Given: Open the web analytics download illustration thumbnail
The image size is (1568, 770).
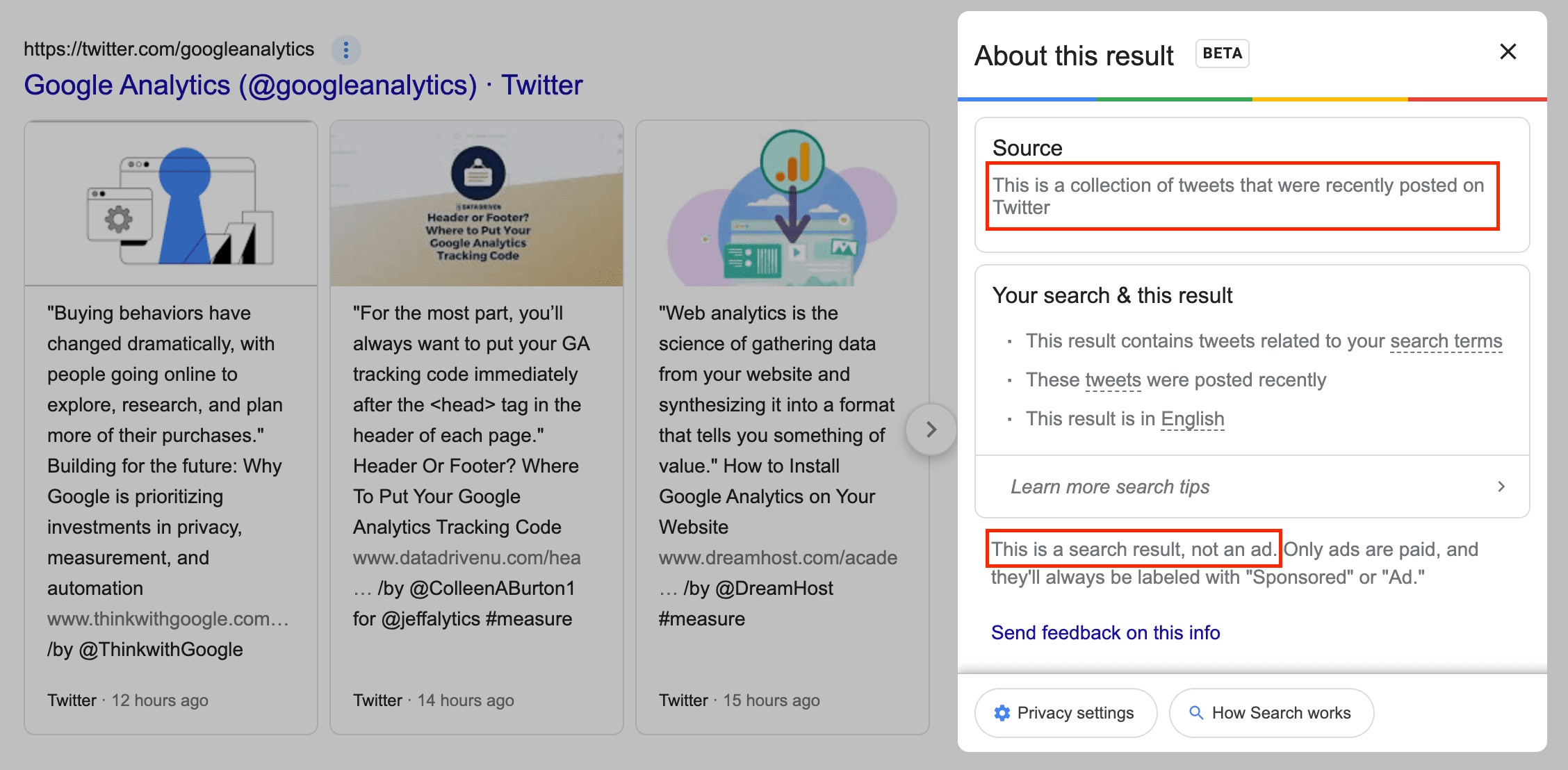Looking at the screenshot, I should 783,204.
